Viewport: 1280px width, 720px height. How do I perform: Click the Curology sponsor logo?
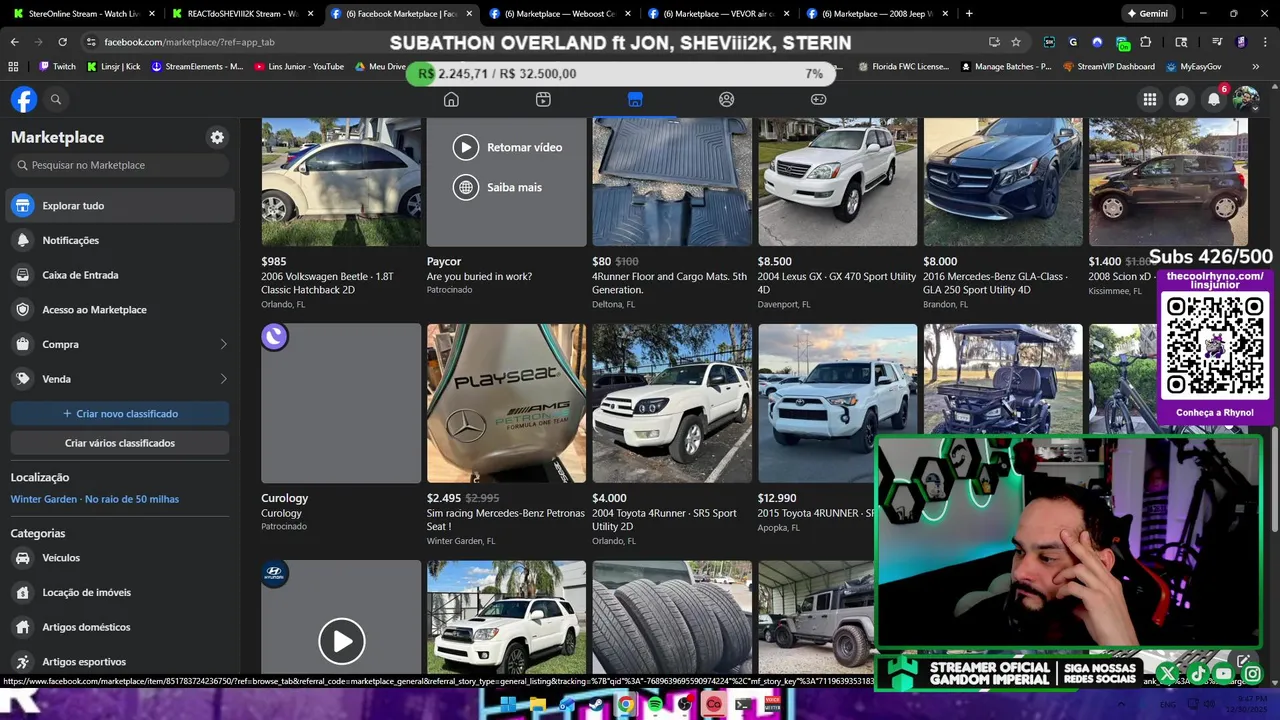(x=274, y=337)
